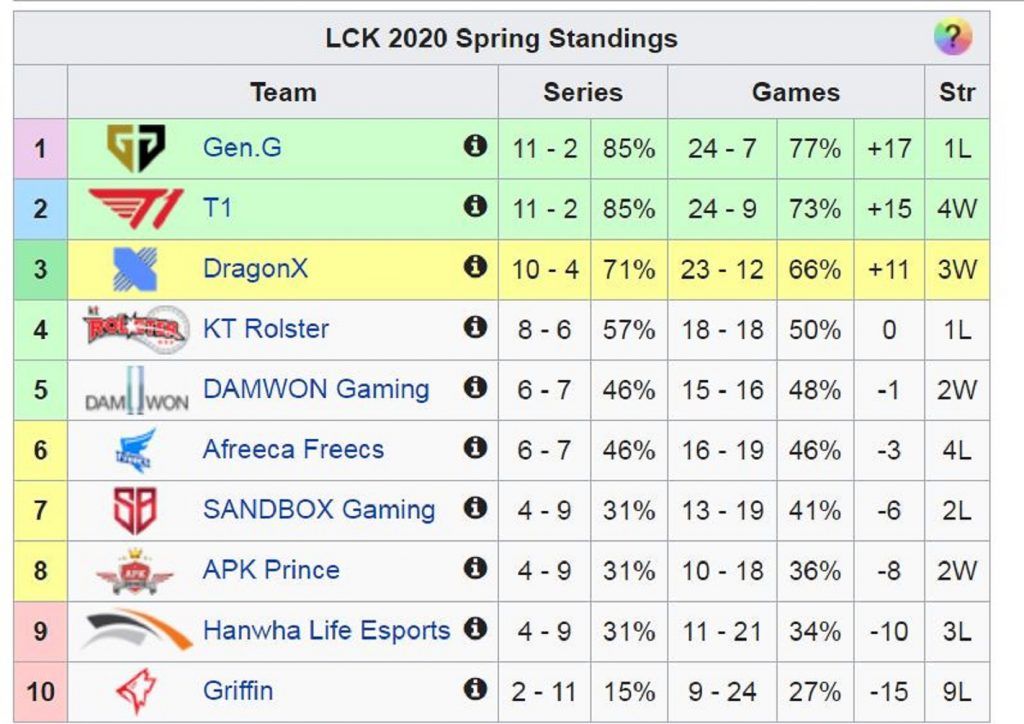Image resolution: width=1024 pixels, height=724 pixels.
Task: Go to Hanwha Life Esports link
Action: [x=326, y=631]
